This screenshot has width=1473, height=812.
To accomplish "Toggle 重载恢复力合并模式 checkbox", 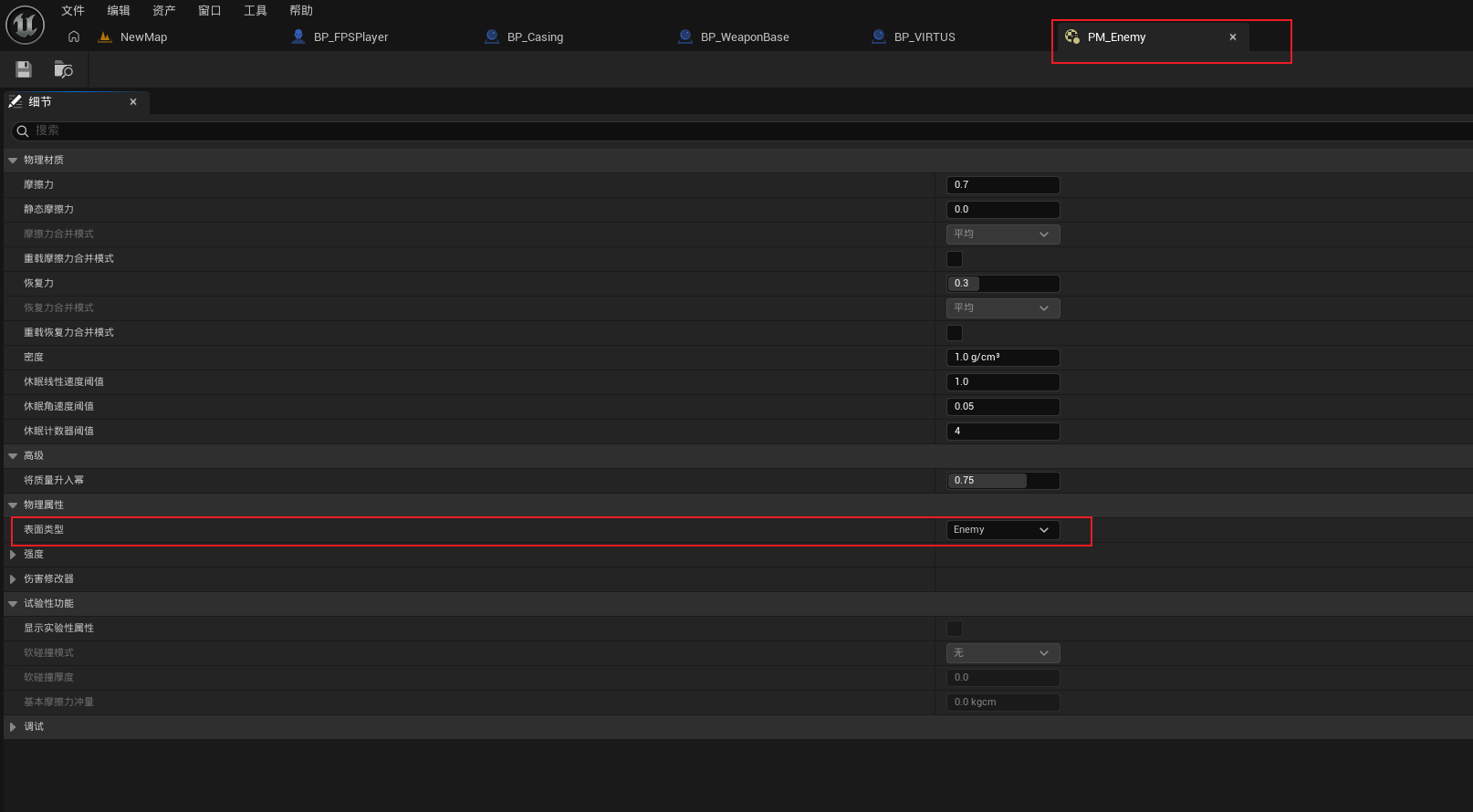I will (x=955, y=333).
